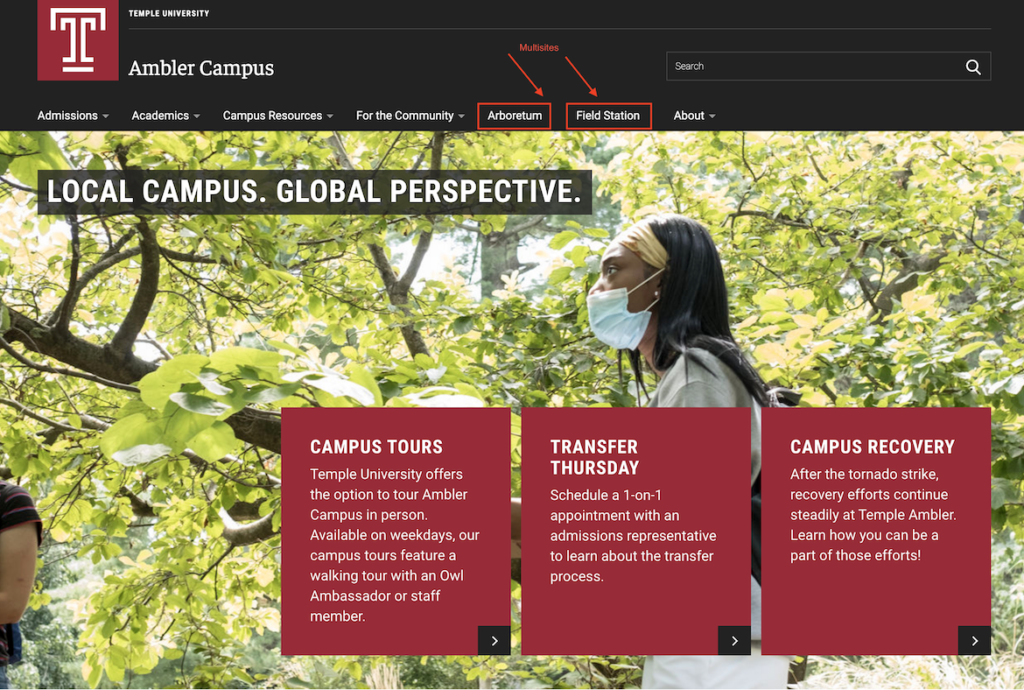Click the Local Campus Global Perspective banner
1024x690 pixels.
[x=314, y=192]
